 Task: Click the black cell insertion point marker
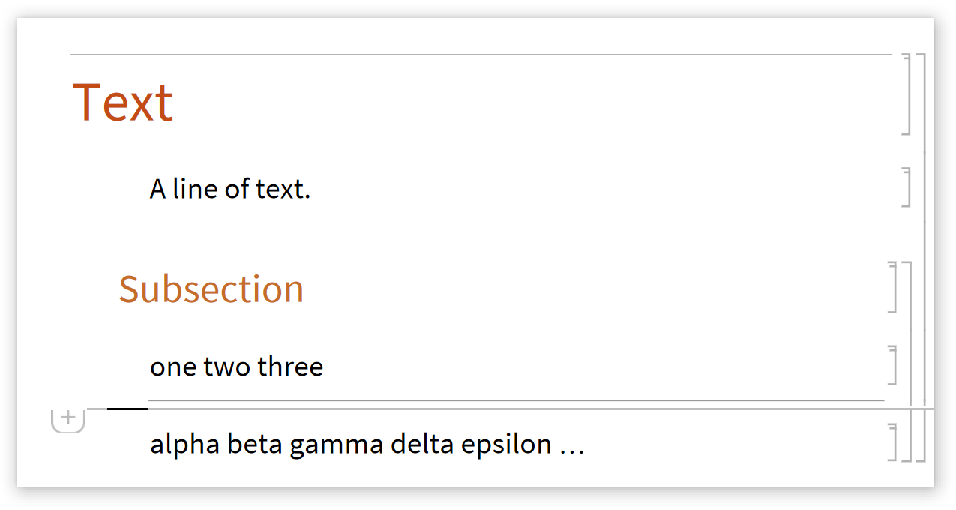pos(127,409)
